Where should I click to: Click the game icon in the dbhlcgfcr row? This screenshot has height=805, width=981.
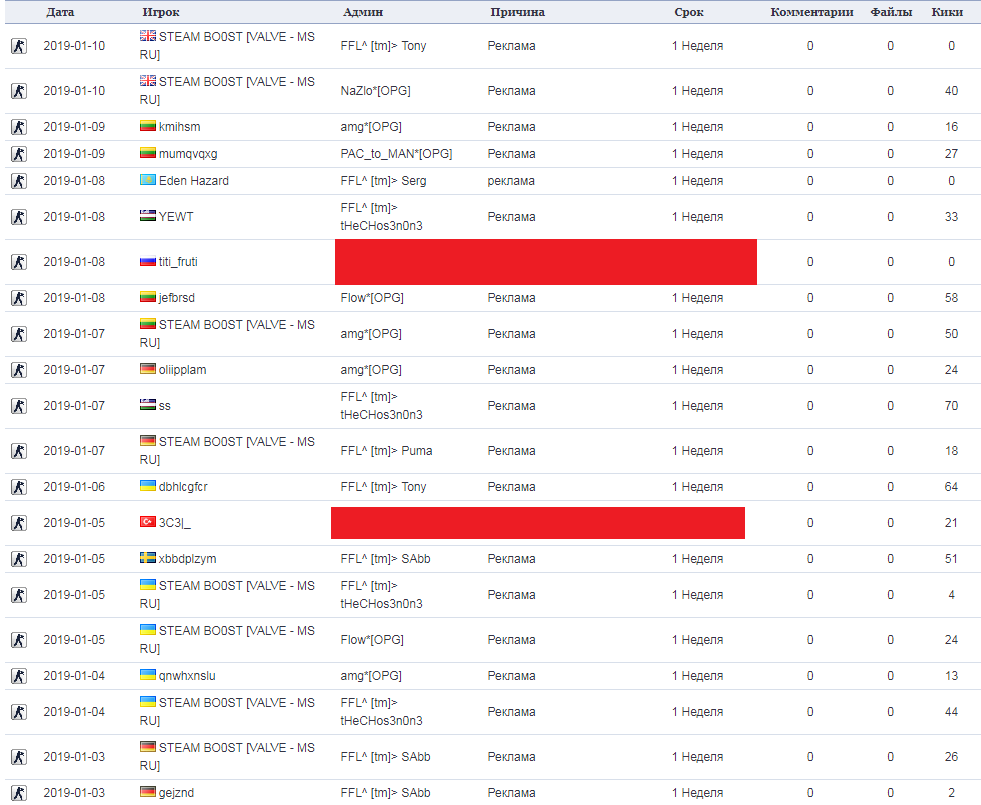pyautogui.click(x=19, y=487)
